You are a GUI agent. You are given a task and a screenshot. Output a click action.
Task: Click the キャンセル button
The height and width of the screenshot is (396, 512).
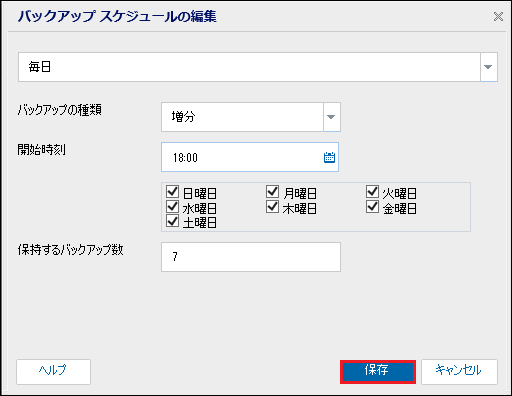click(x=459, y=372)
